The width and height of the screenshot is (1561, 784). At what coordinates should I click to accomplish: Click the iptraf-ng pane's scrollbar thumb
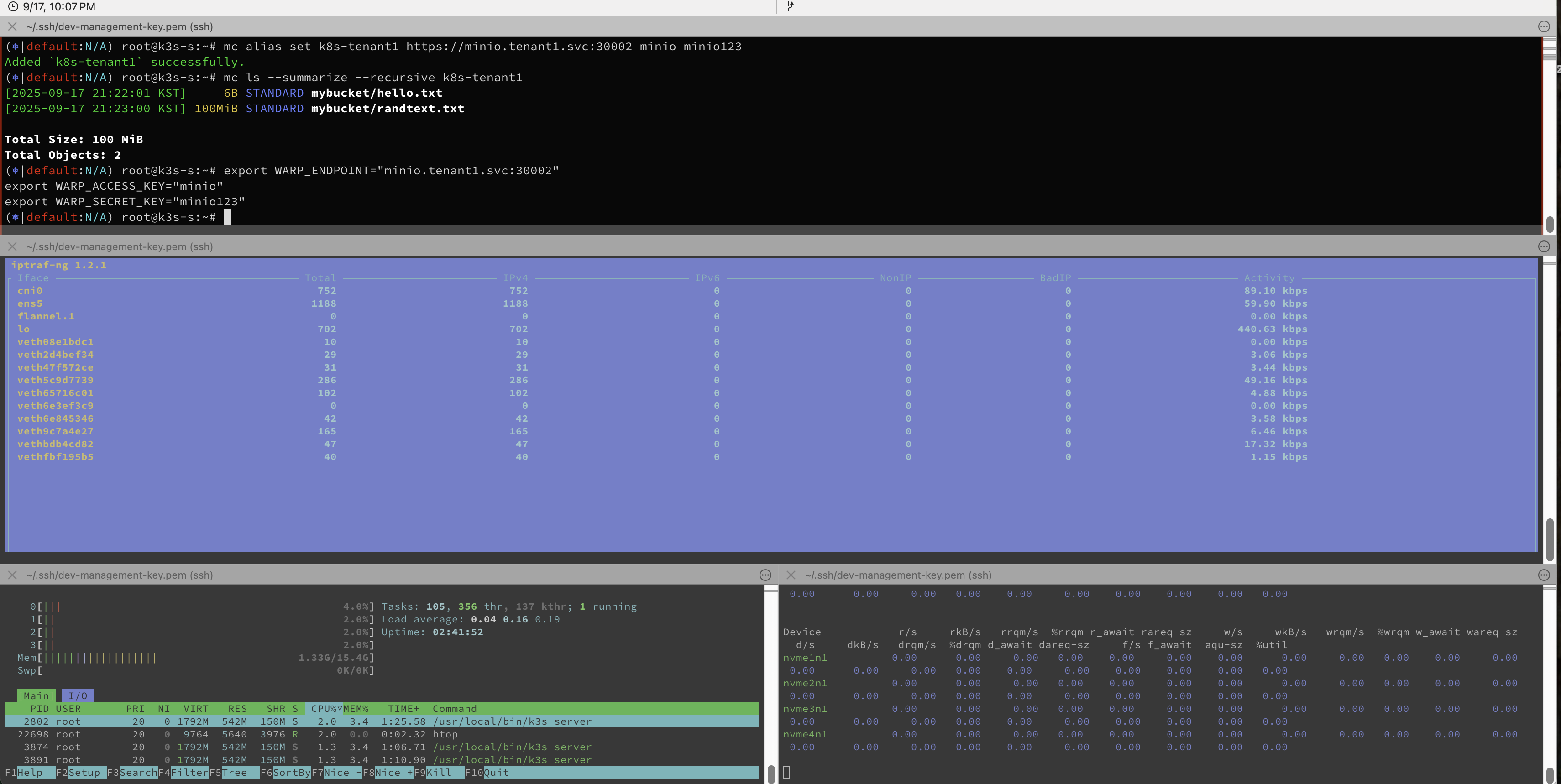[x=1550, y=539]
